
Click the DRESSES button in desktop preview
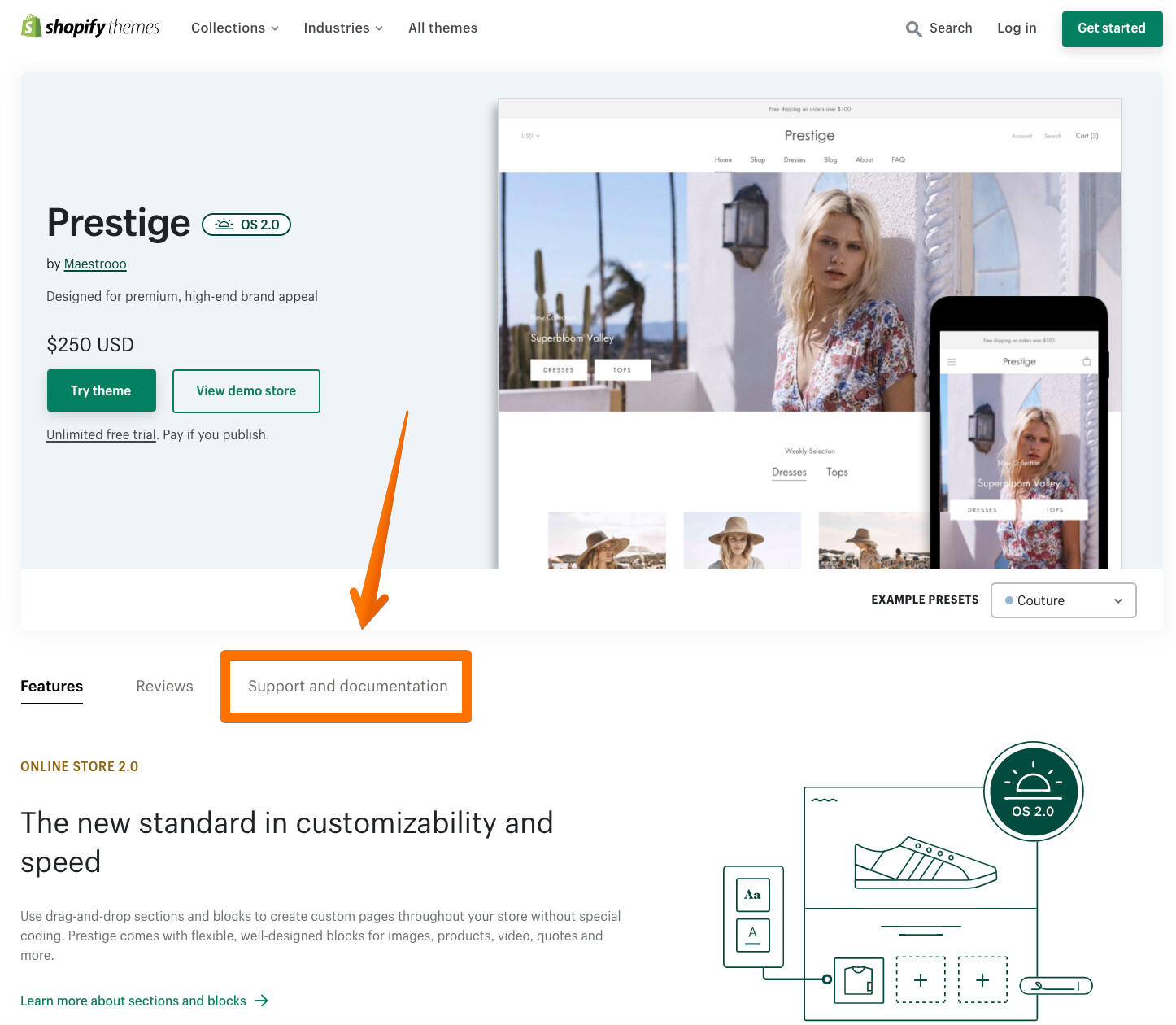point(559,370)
